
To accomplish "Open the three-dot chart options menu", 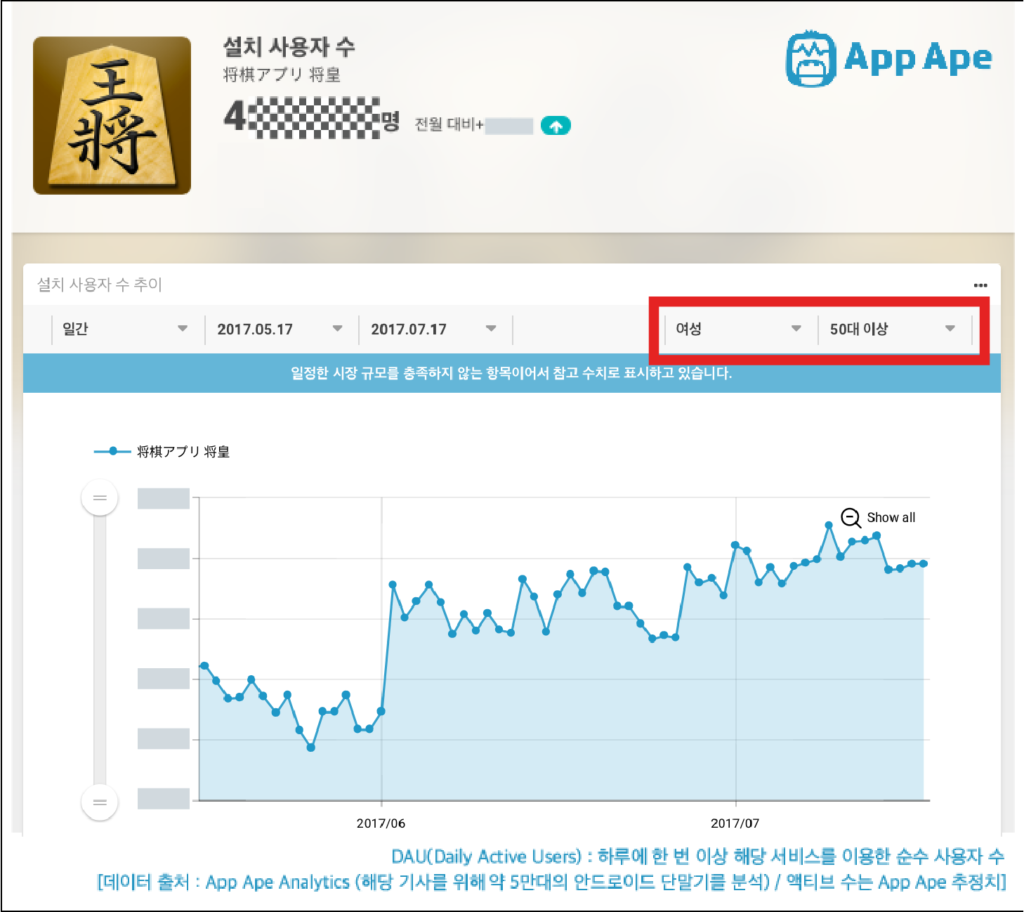I will click(x=980, y=285).
